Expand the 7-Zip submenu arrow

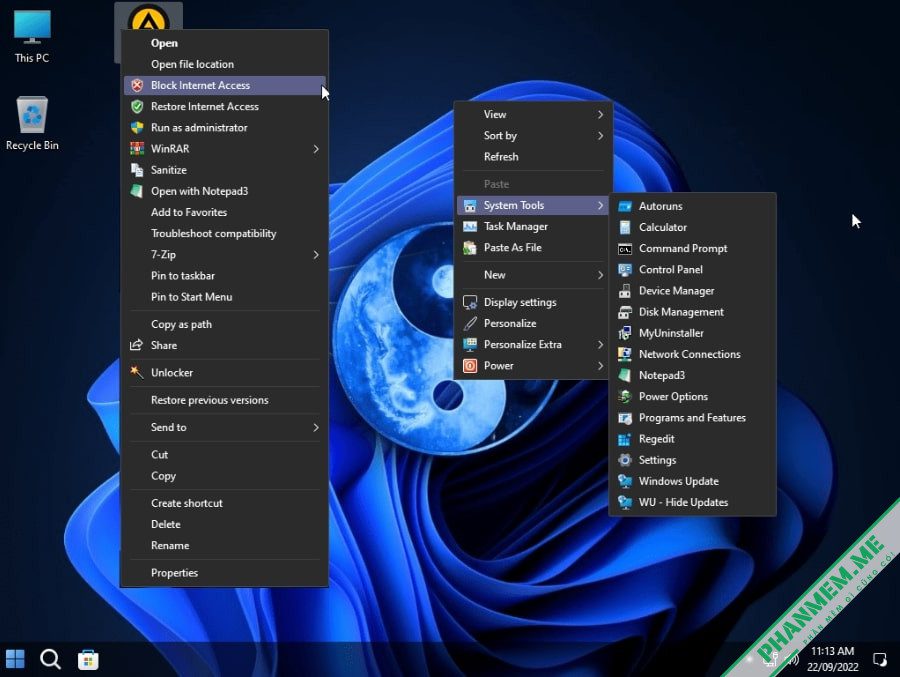tap(316, 254)
